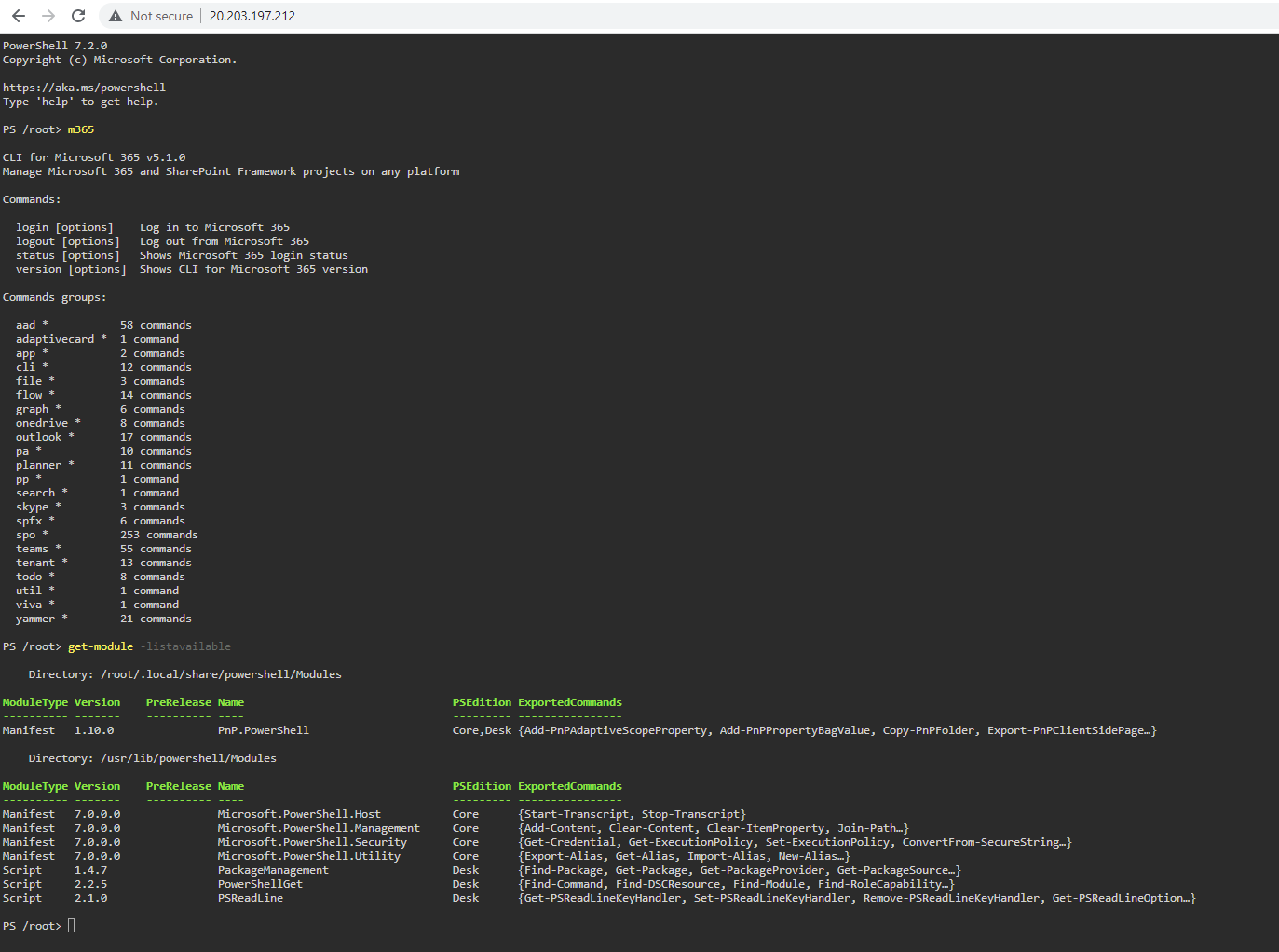The width and height of the screenshot is (1279, 952).
Task: Click the PnP.PowerShell module name
Action: tap(263, 729)
